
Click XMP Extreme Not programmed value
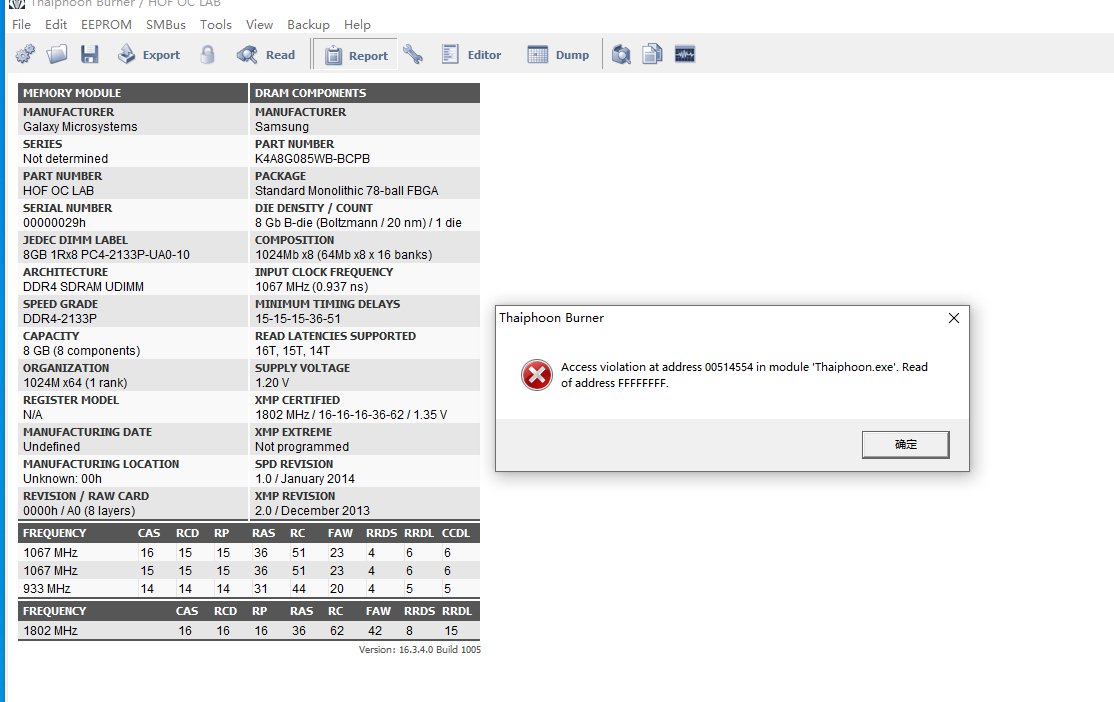coord(302,446)
